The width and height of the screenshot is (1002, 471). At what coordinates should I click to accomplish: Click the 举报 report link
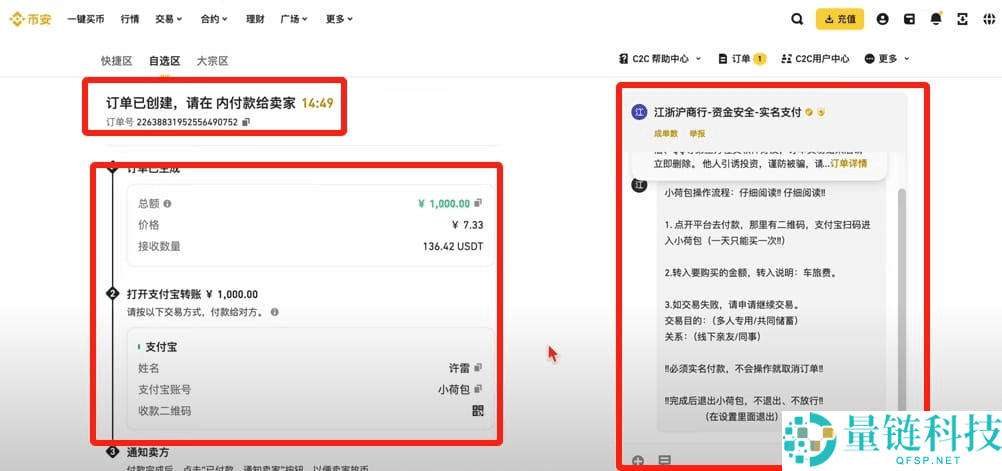[x=697, y=134]
